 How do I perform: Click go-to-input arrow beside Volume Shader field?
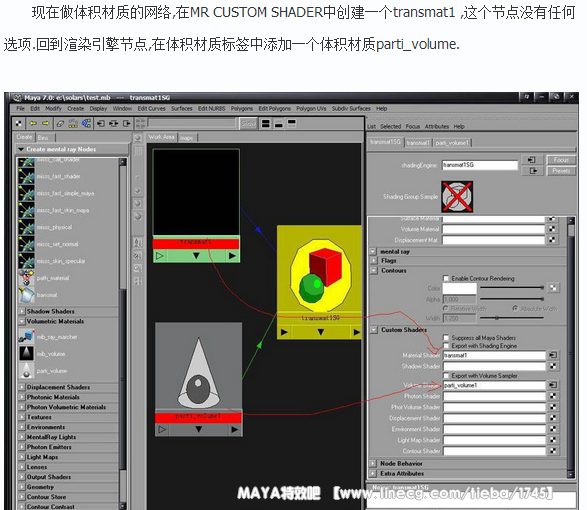553,385
